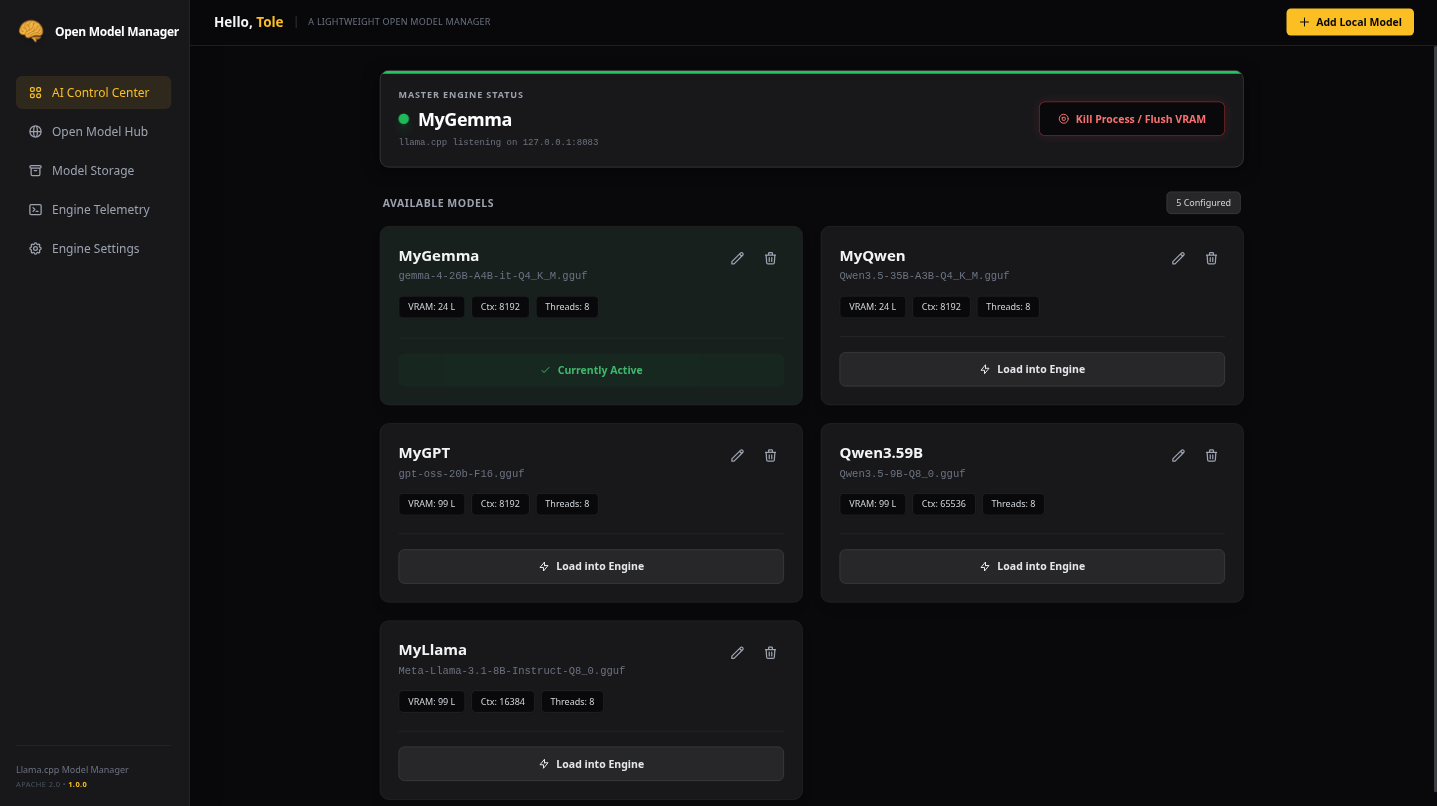Click the 5 Configured badge
The width and height of the screenshot is (1437, 806).
point(1203,203)
